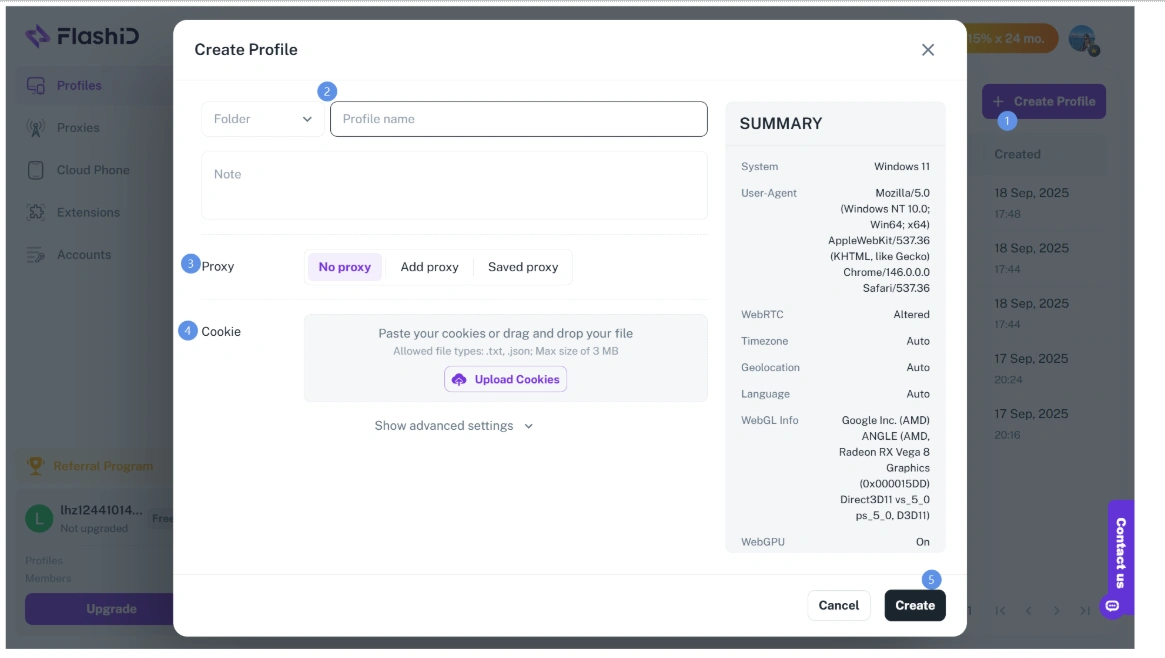Viewport: 1165px width, 658px height.
Task: Open the Accounts sidebar icon
Action: click(x=36, y=255)
